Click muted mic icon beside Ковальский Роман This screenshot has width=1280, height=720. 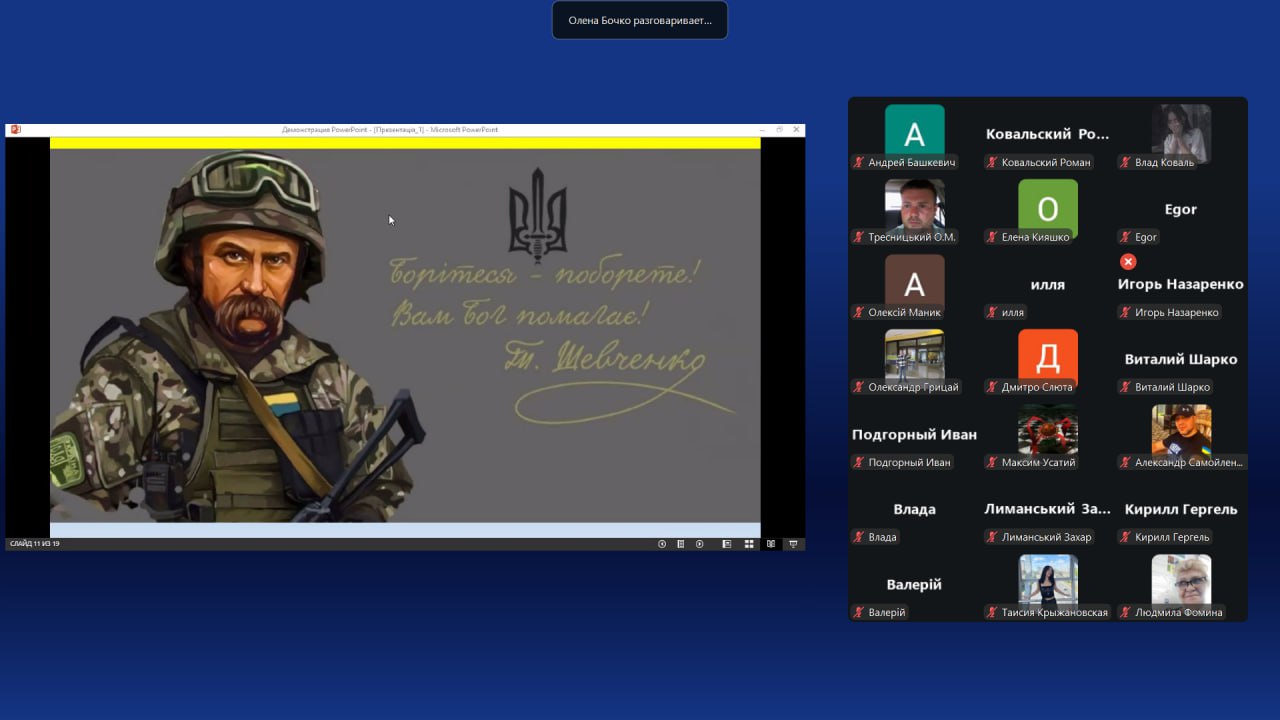pyautogui.click(x=992, y=162)
